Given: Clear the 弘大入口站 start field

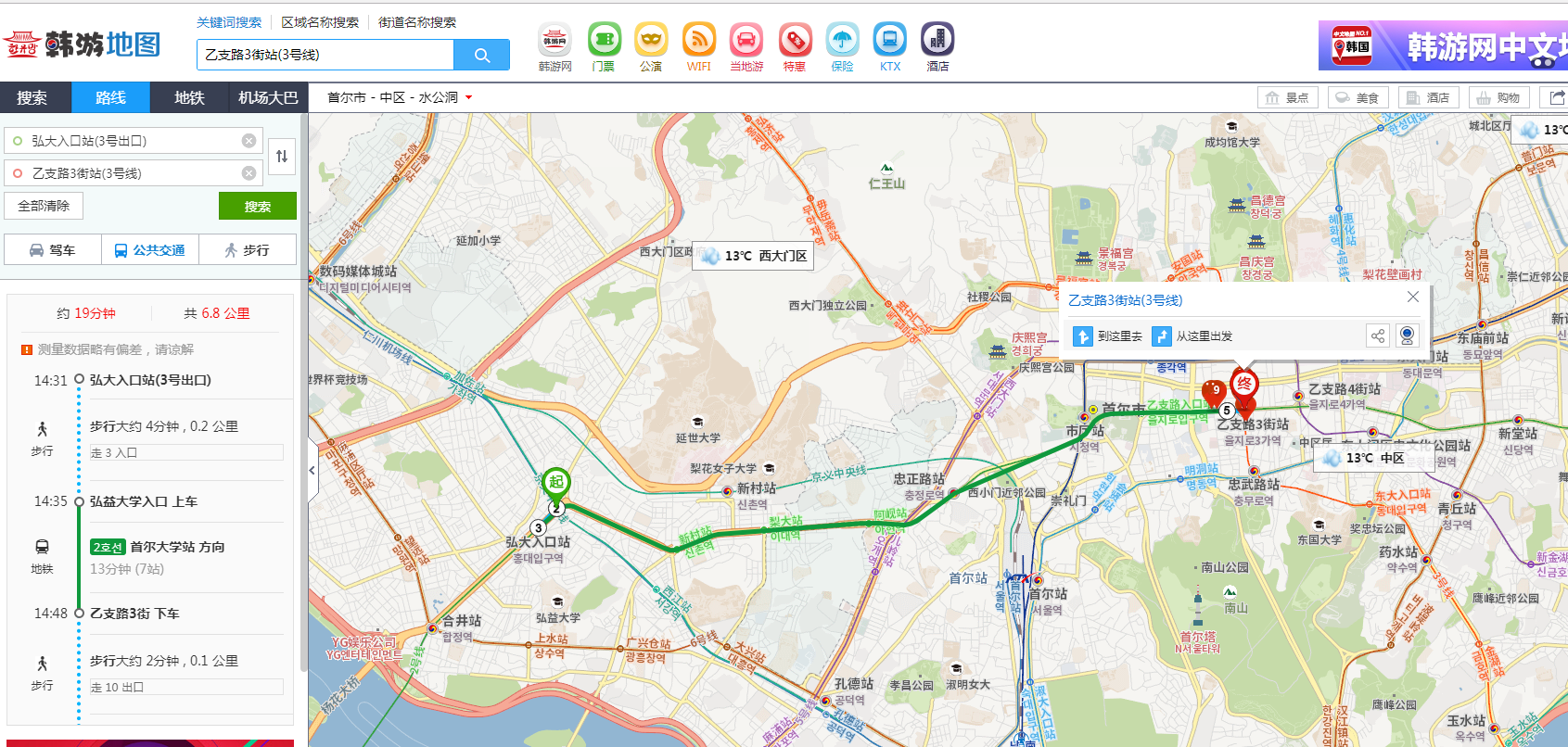Looking at the screenshot, I should (x=249, y=141).
